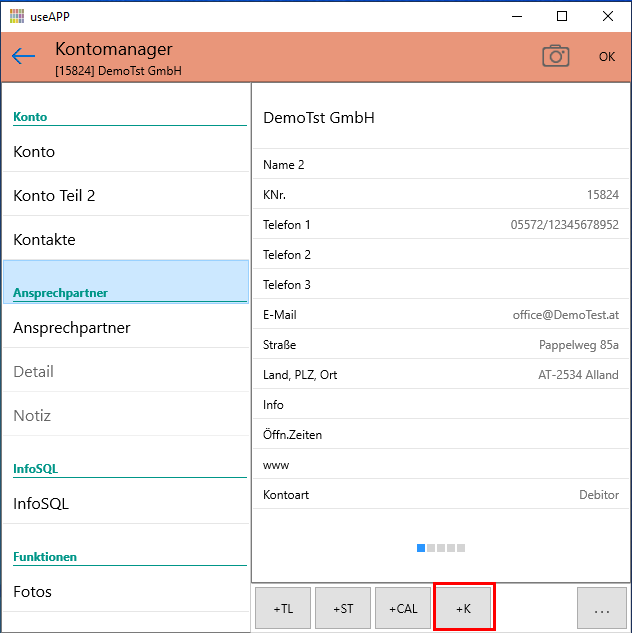This screenshot has width=632, height=633.
Task: Select the first page indicator dot
Action: point(421,548)
